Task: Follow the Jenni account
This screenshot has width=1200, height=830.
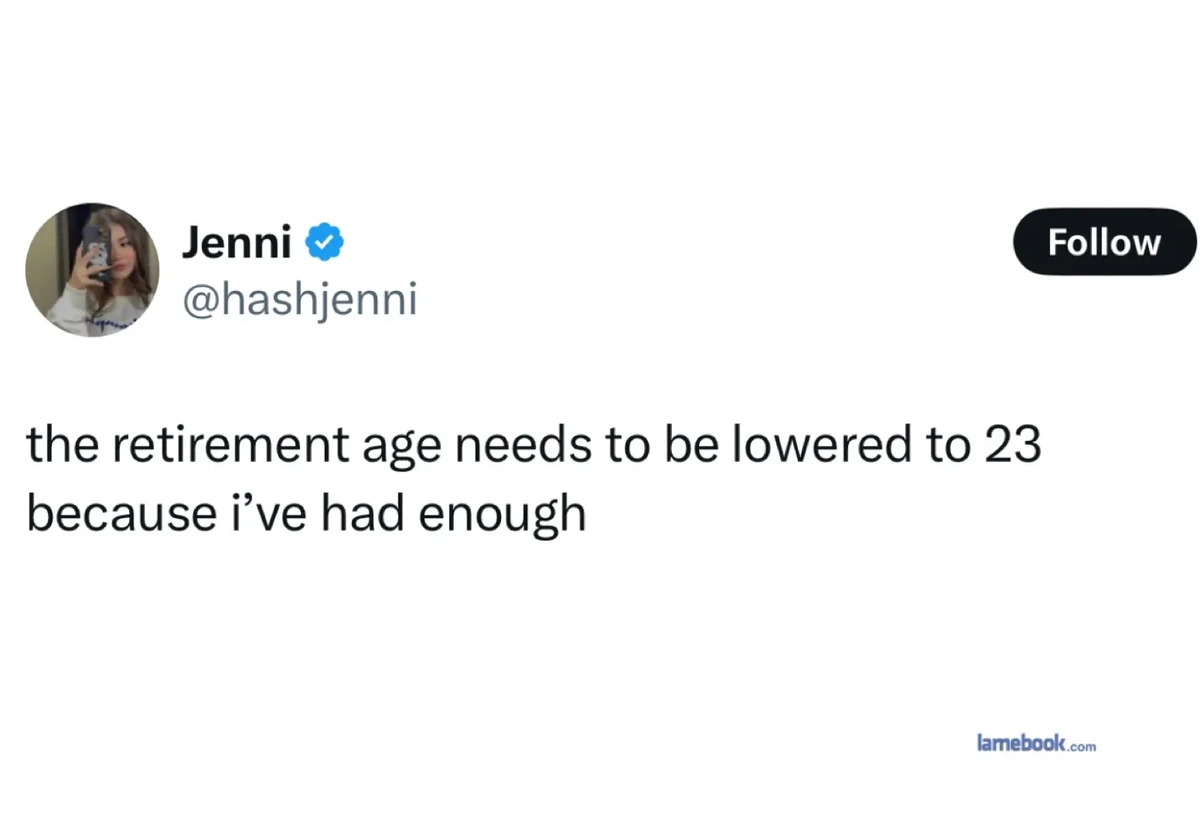Action: [1105, 242]
